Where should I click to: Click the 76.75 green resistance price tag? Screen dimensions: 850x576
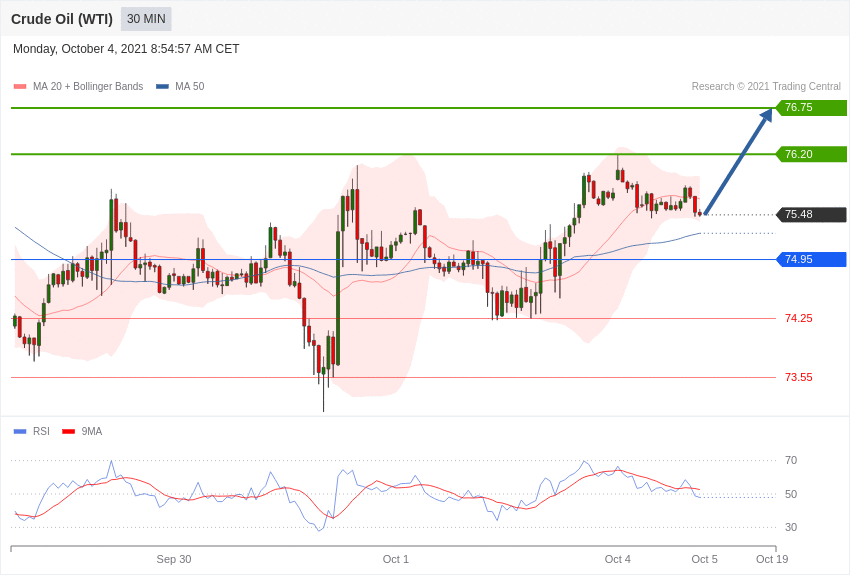point(812,107)
